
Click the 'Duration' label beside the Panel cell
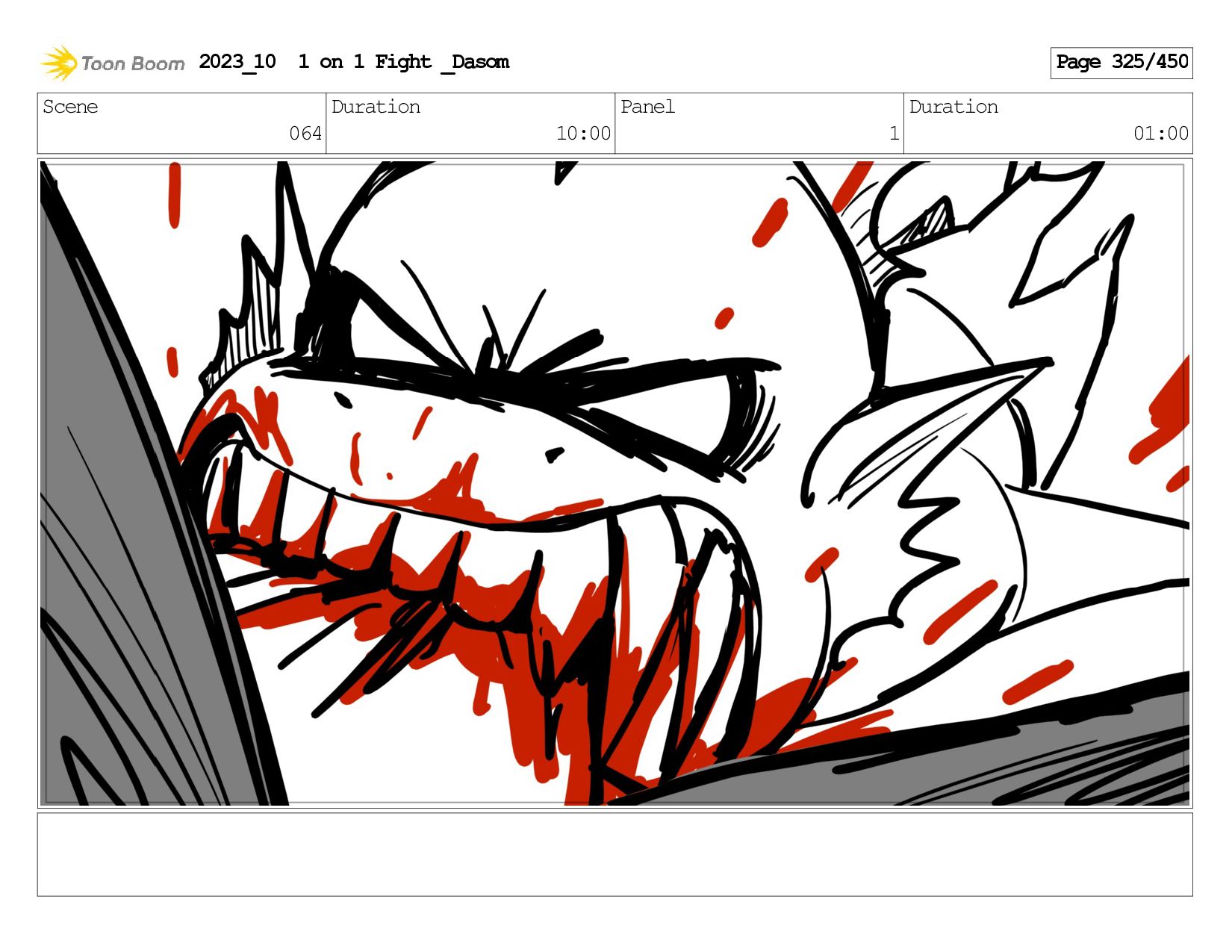[x=953, y=107]
